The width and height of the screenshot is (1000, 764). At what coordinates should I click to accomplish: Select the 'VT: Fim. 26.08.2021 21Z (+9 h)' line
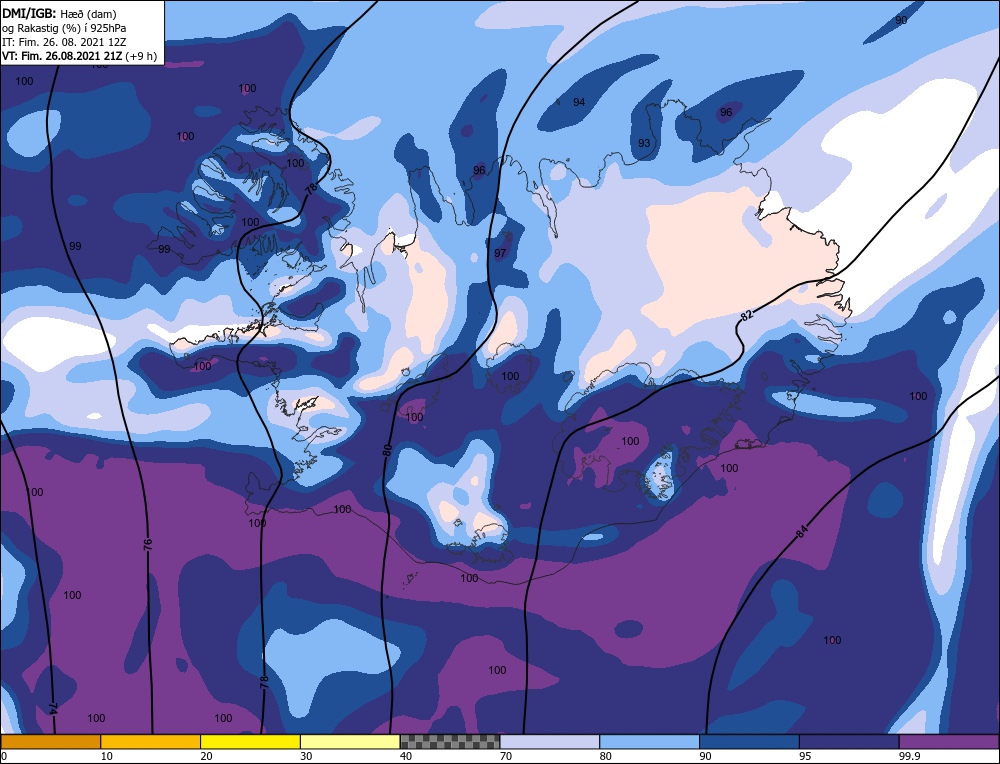(x=79, y=56)
